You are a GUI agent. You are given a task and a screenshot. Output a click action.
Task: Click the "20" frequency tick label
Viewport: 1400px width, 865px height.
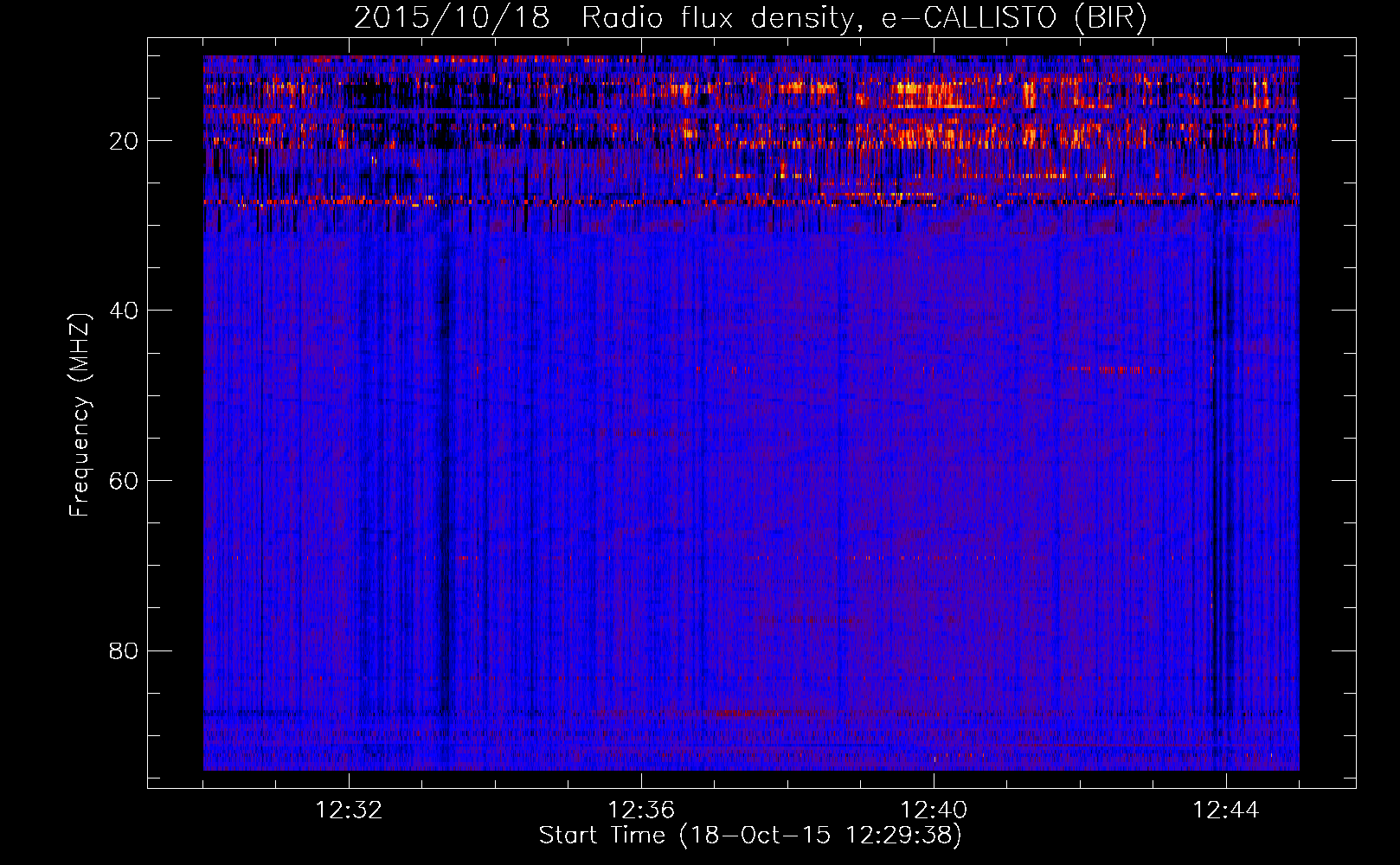coord(124,141)
